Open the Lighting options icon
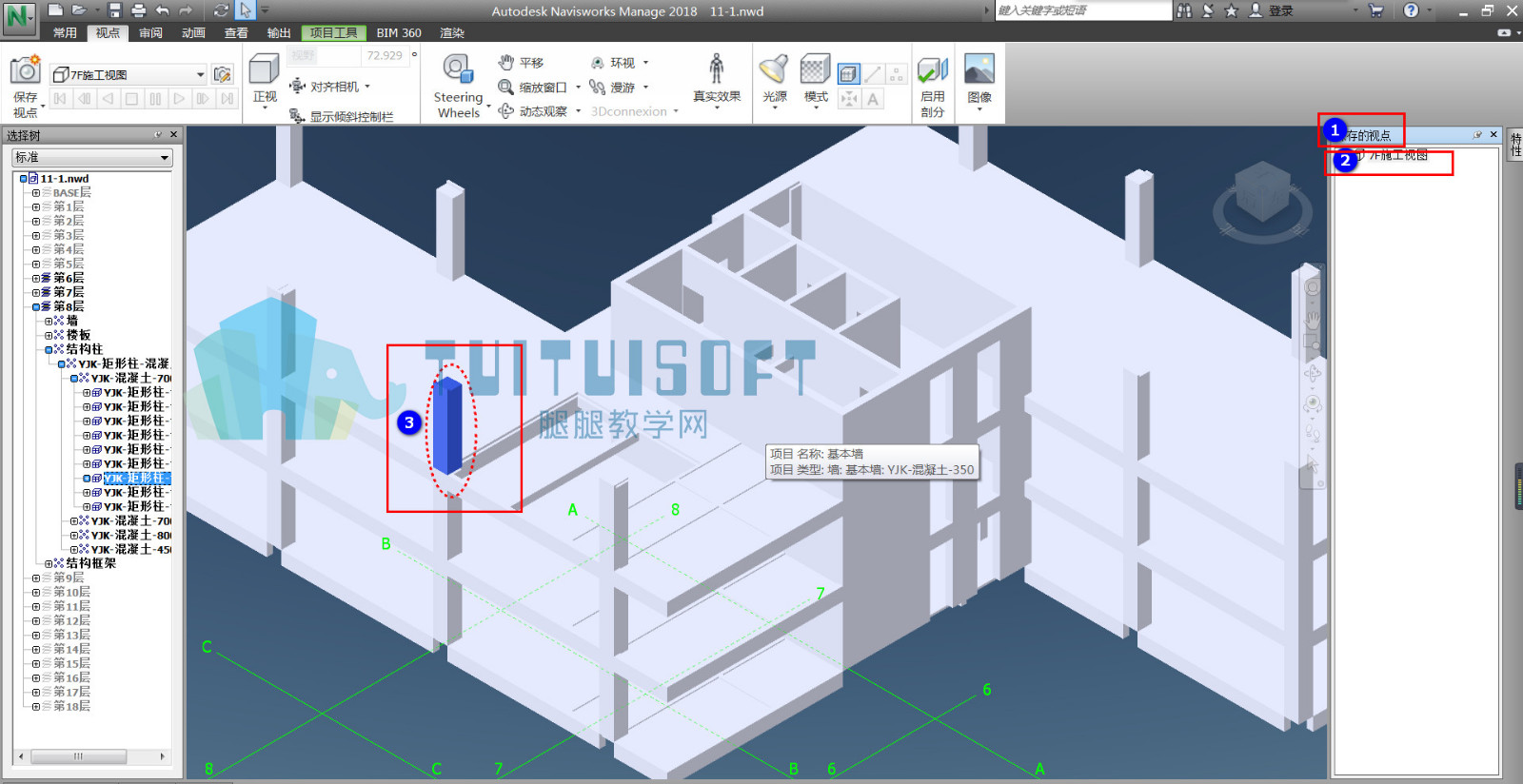This screenshot has height=784, width=1523. (x=774, y=69)
